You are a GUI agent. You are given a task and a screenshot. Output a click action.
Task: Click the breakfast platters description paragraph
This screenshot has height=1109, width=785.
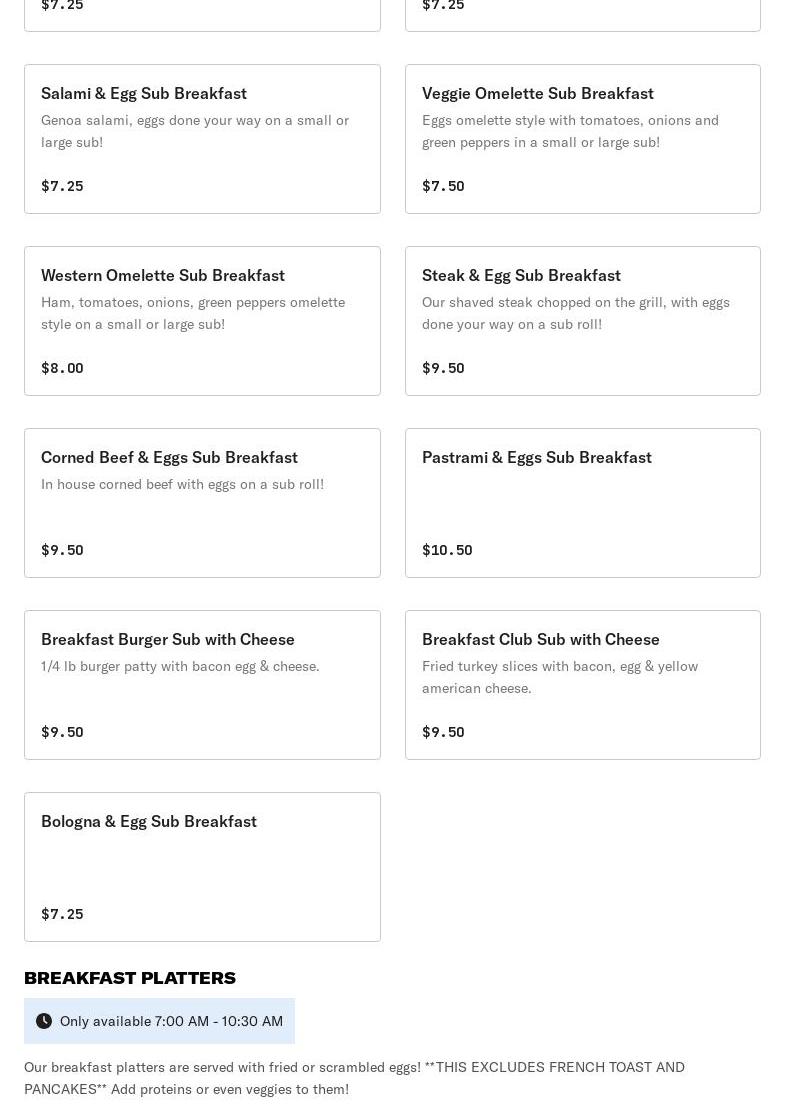point(354,1078)
